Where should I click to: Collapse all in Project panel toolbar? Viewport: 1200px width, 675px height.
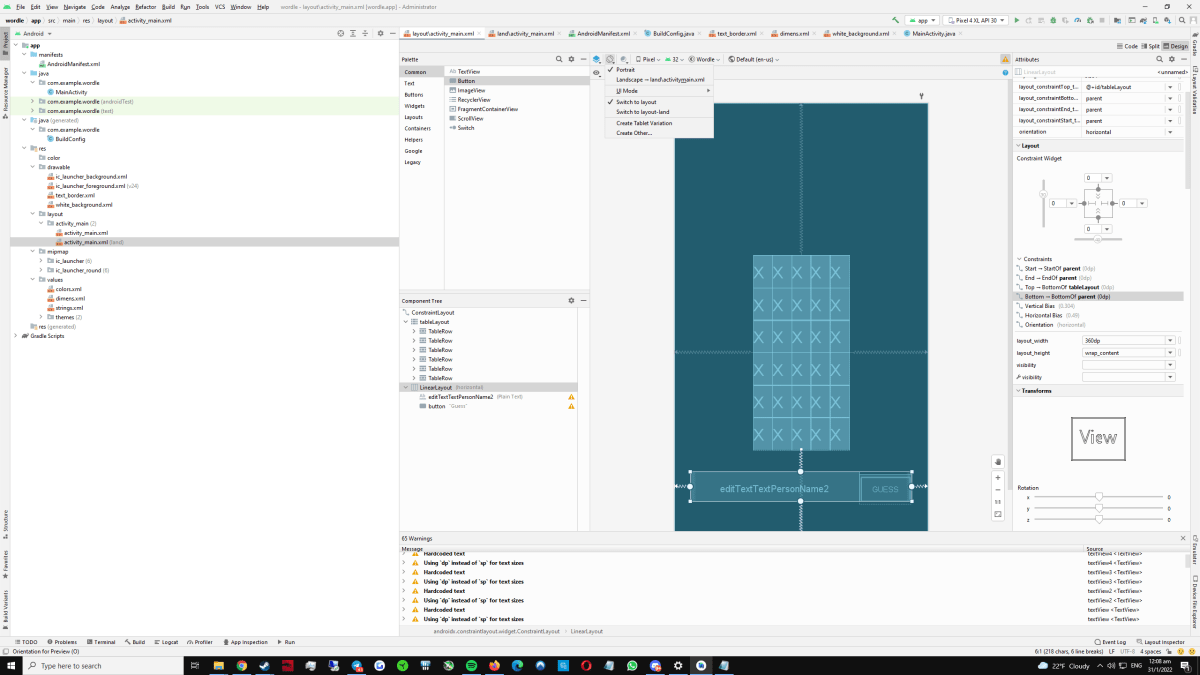364,33
